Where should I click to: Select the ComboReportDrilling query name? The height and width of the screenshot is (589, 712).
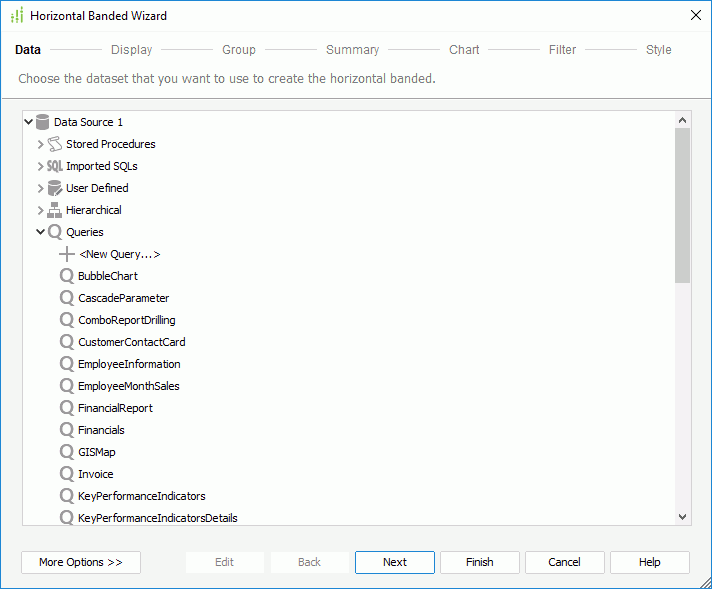coord(127,320)
